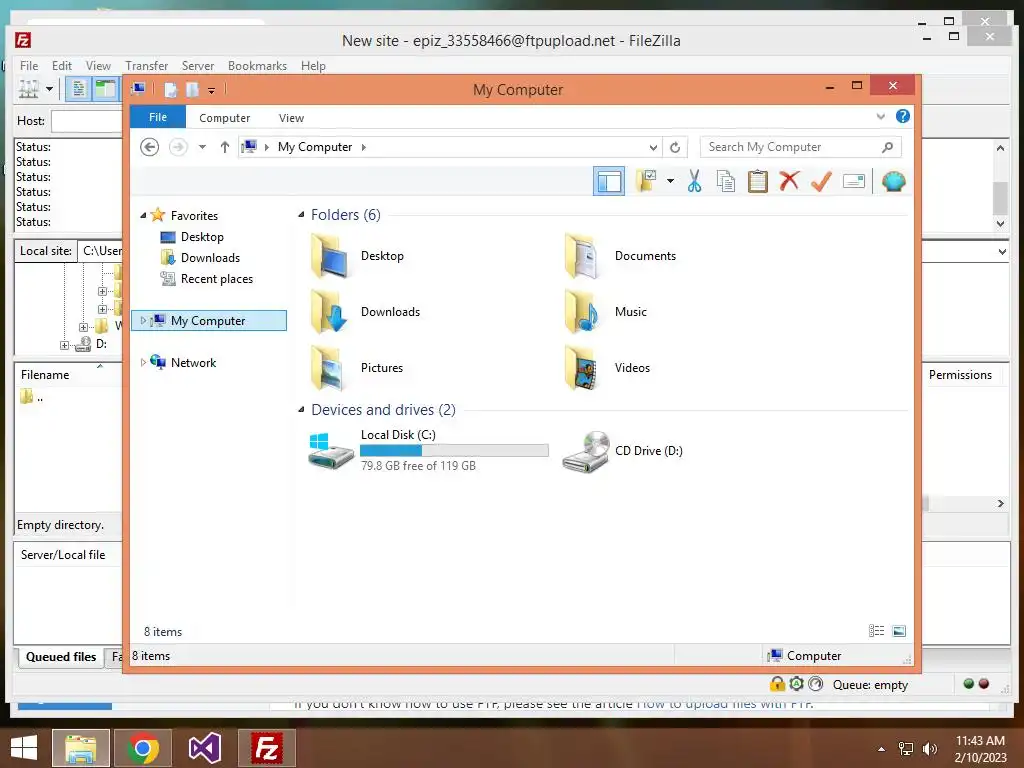Expand the My Computer tree node arrow

pyautogui.click(x=143, y=321)
